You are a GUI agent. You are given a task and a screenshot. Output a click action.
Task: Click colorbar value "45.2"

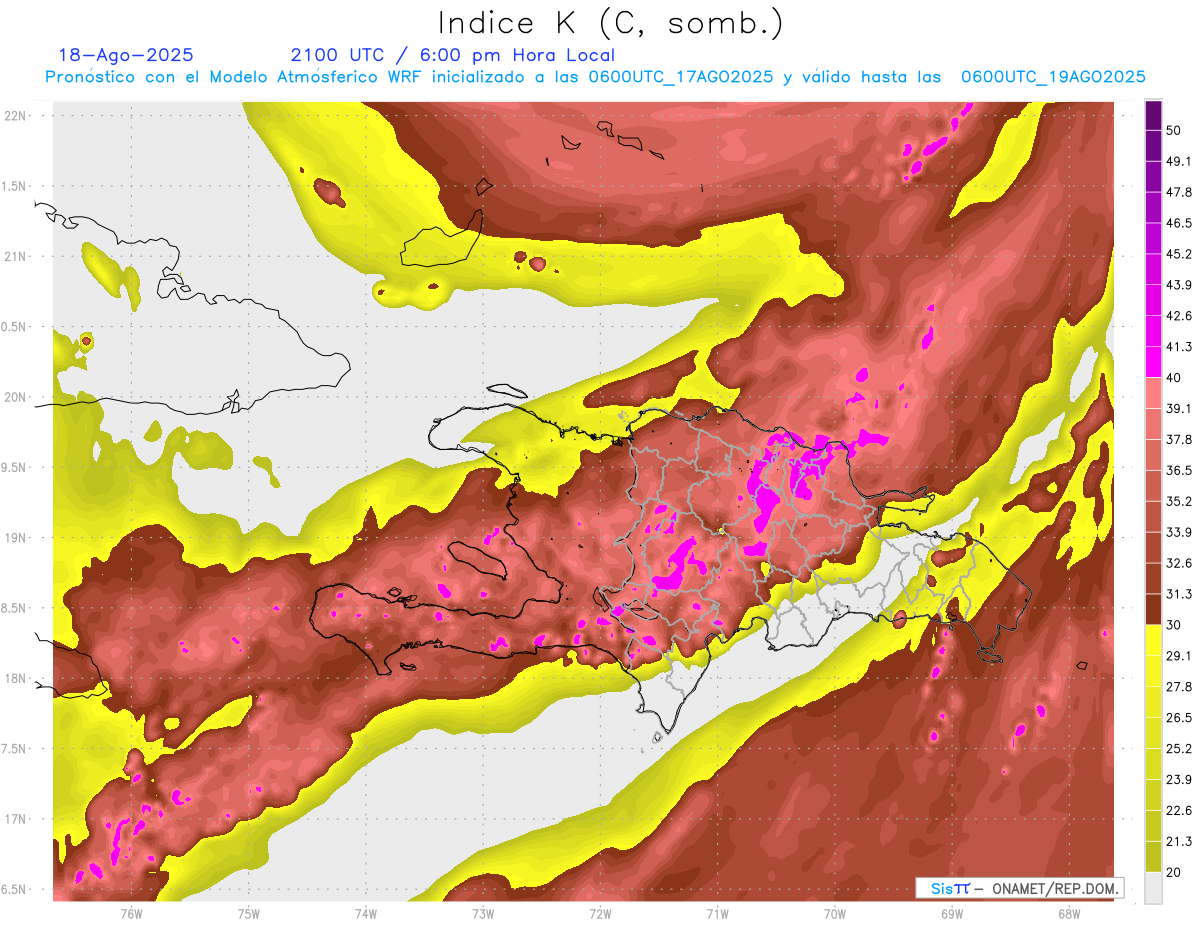coord(1179,254)
